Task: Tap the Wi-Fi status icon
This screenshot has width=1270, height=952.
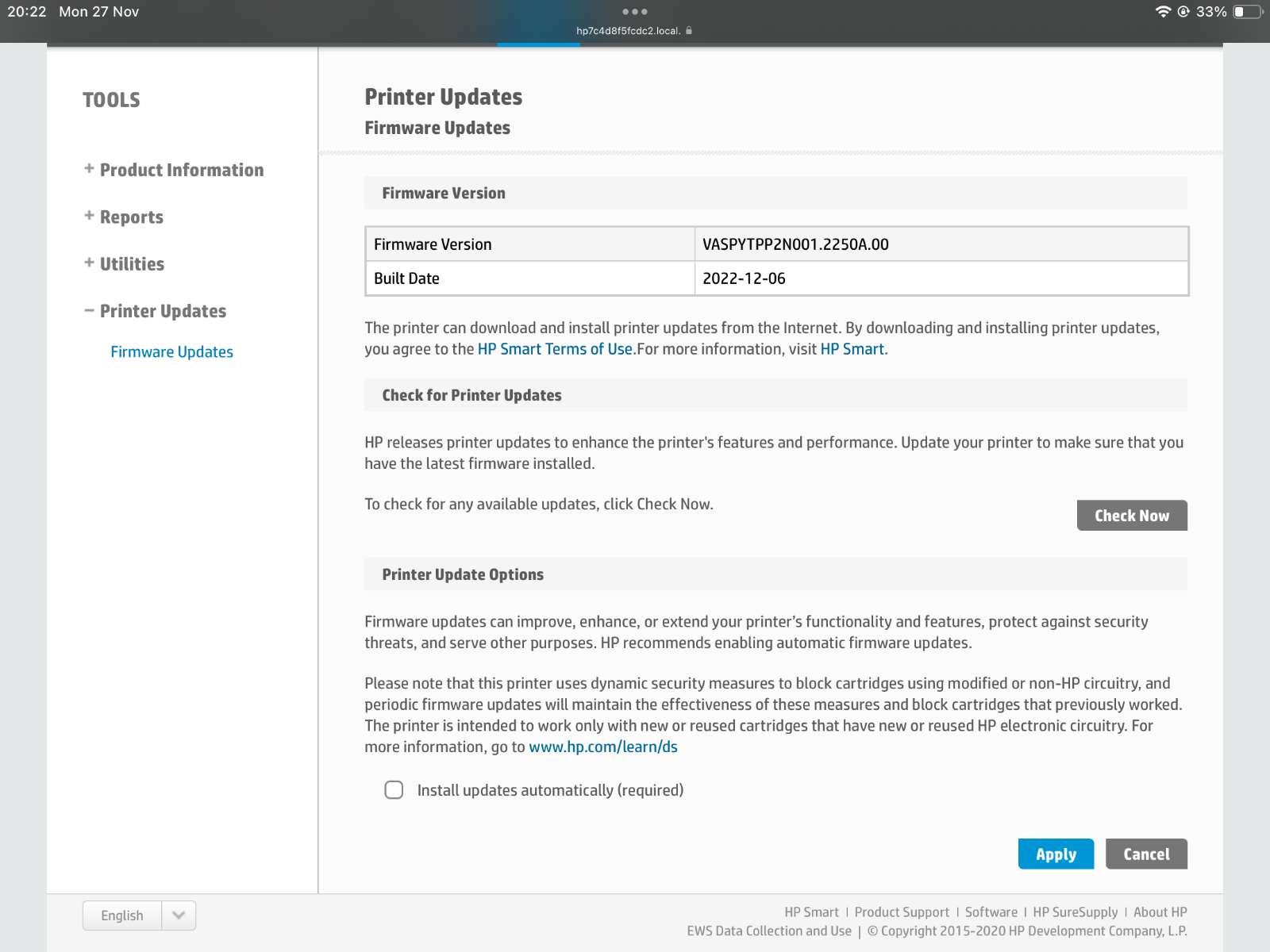Action: click(1163, 12)
